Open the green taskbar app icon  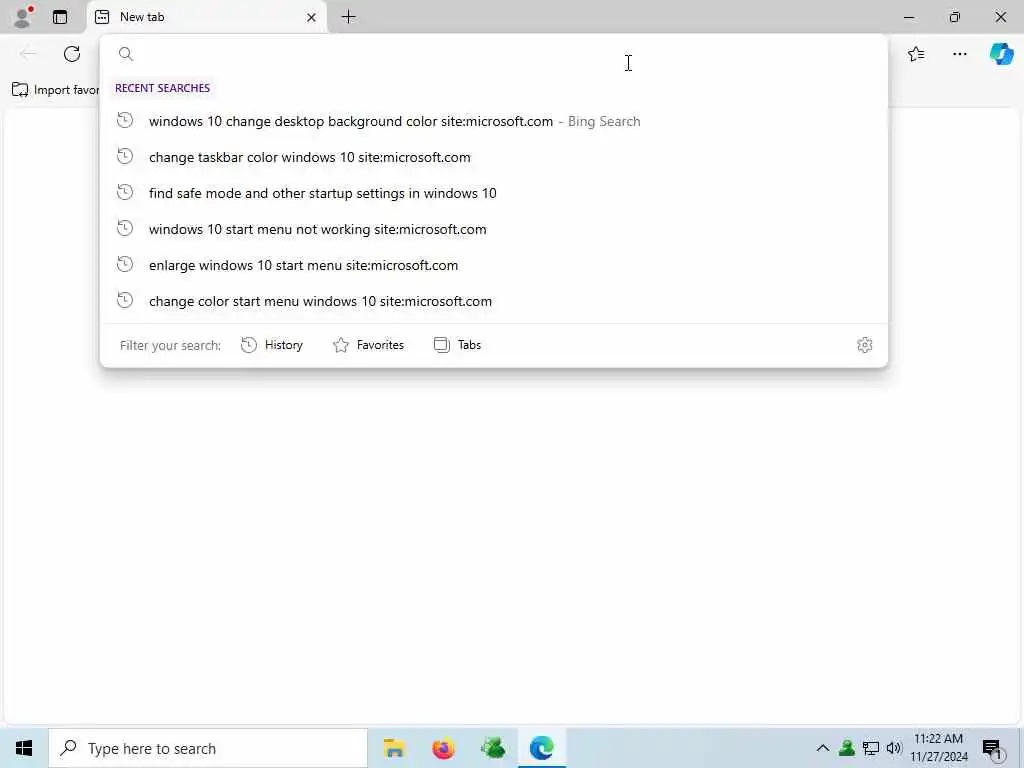pos(493,748)
